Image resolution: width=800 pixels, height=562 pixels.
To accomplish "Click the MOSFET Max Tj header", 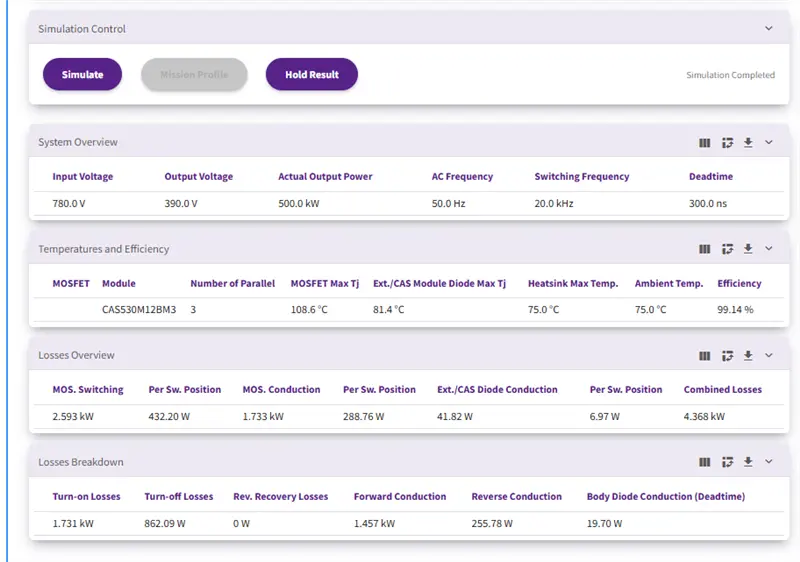I will (x=324, y=284).
